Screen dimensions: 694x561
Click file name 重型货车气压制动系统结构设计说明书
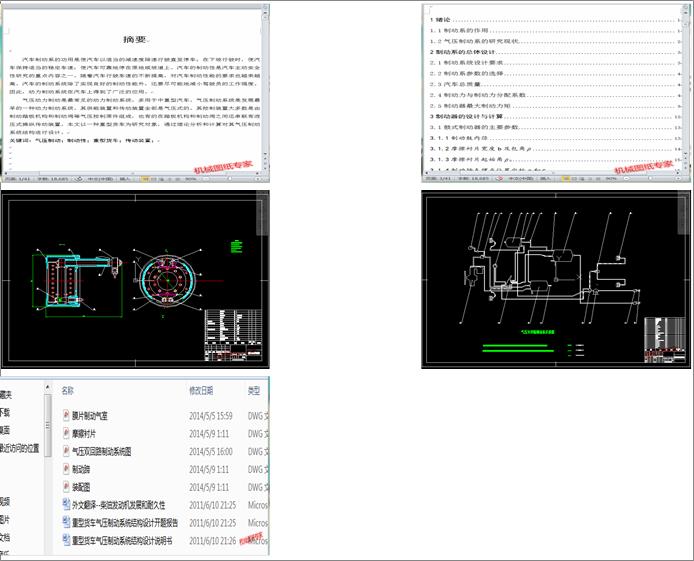tap(122, 541)
